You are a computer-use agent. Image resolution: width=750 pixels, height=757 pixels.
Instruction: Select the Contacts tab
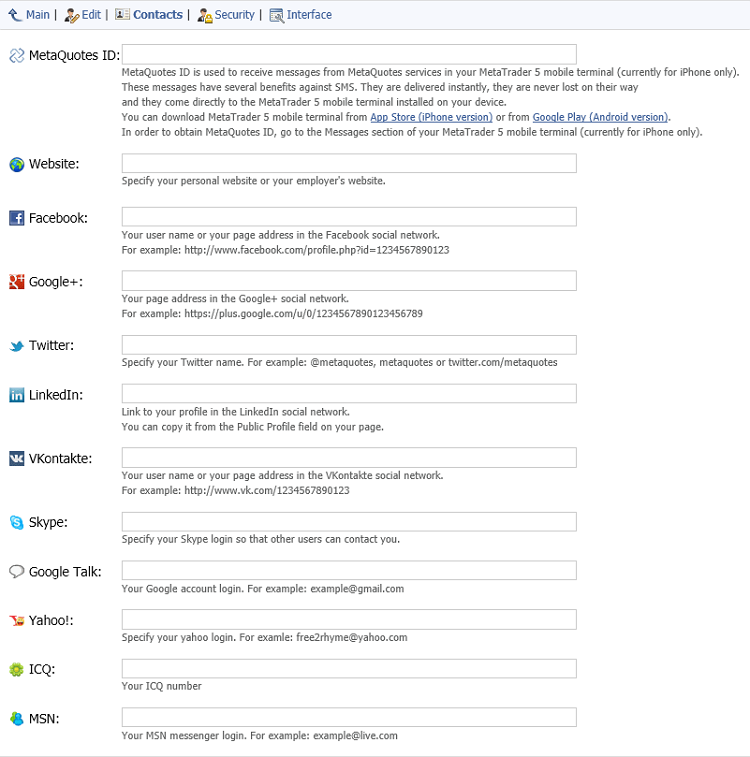[158, 15]
